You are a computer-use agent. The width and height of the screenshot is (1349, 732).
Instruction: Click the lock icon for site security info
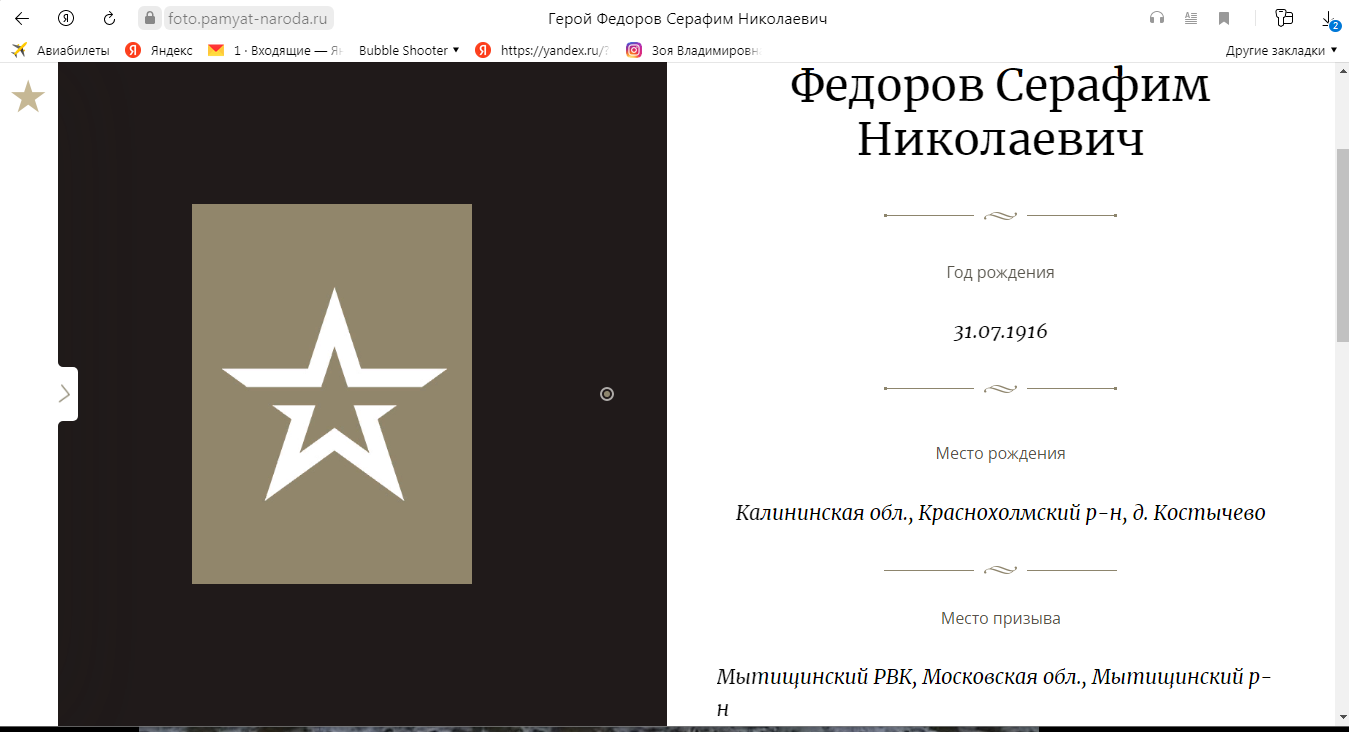(x=150, y=18)
